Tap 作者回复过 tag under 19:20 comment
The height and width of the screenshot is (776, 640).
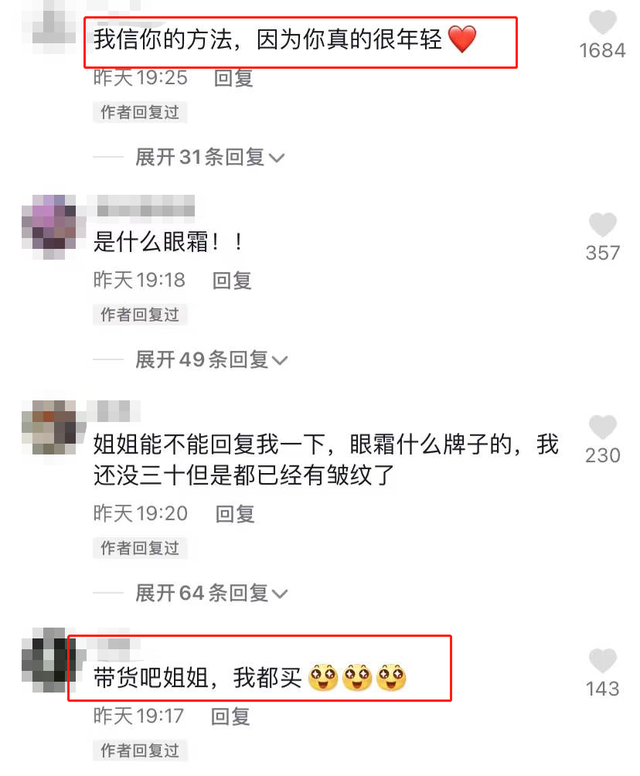[140, 548]
